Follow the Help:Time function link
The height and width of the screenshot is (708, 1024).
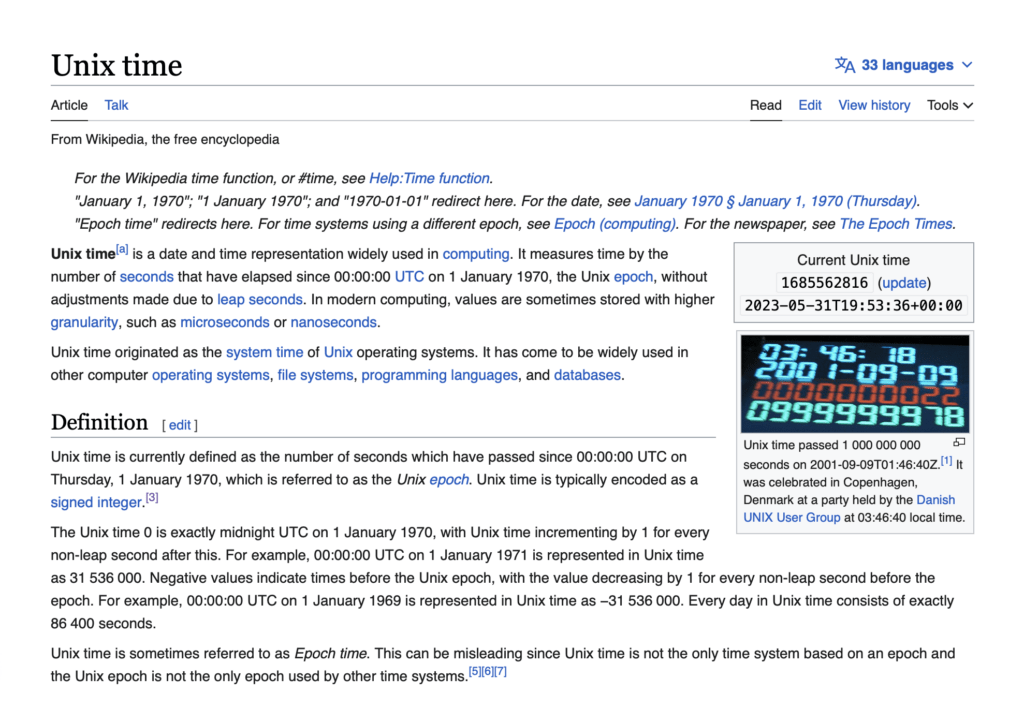coord(429,178)
